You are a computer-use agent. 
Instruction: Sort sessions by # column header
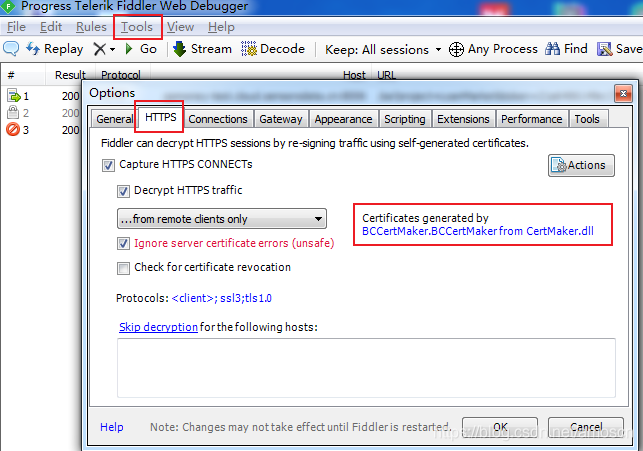pos(11,75)
